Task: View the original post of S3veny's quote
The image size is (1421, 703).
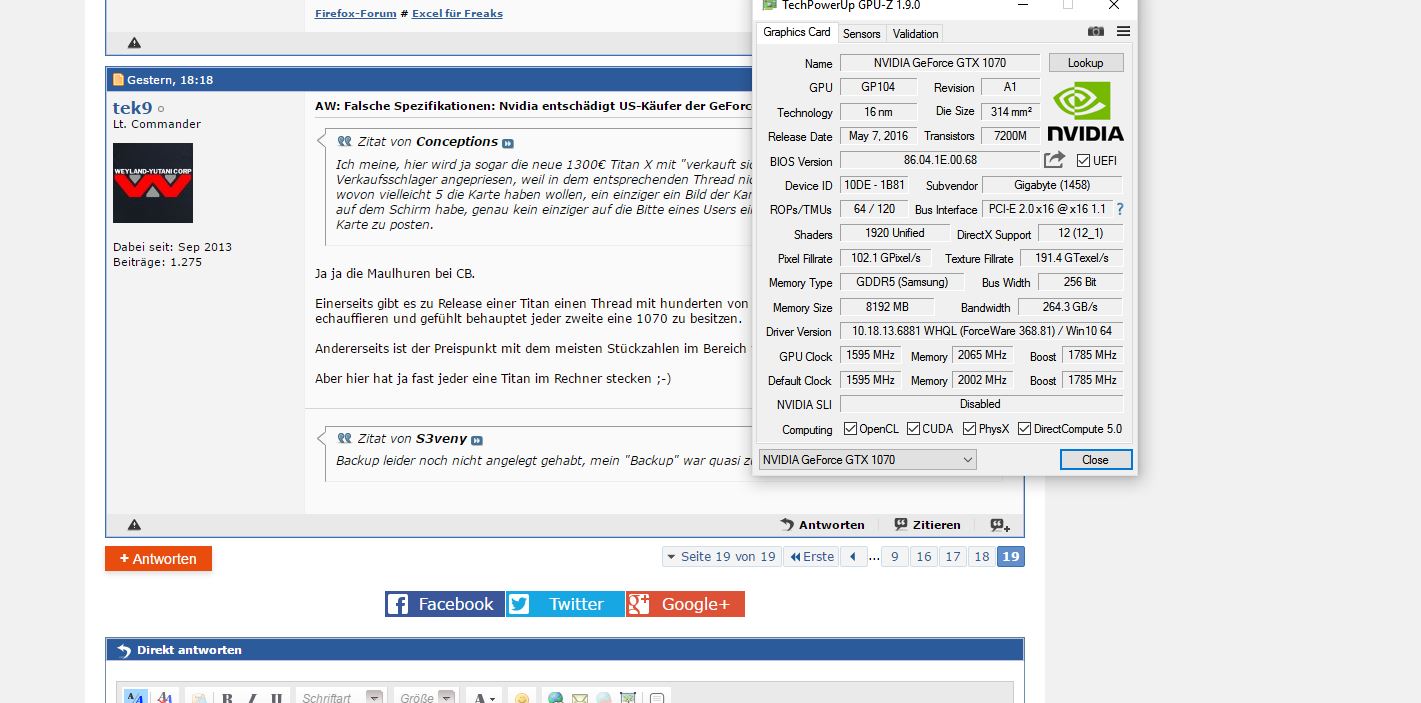Action: pyautogui.click(x=477, y=440)
